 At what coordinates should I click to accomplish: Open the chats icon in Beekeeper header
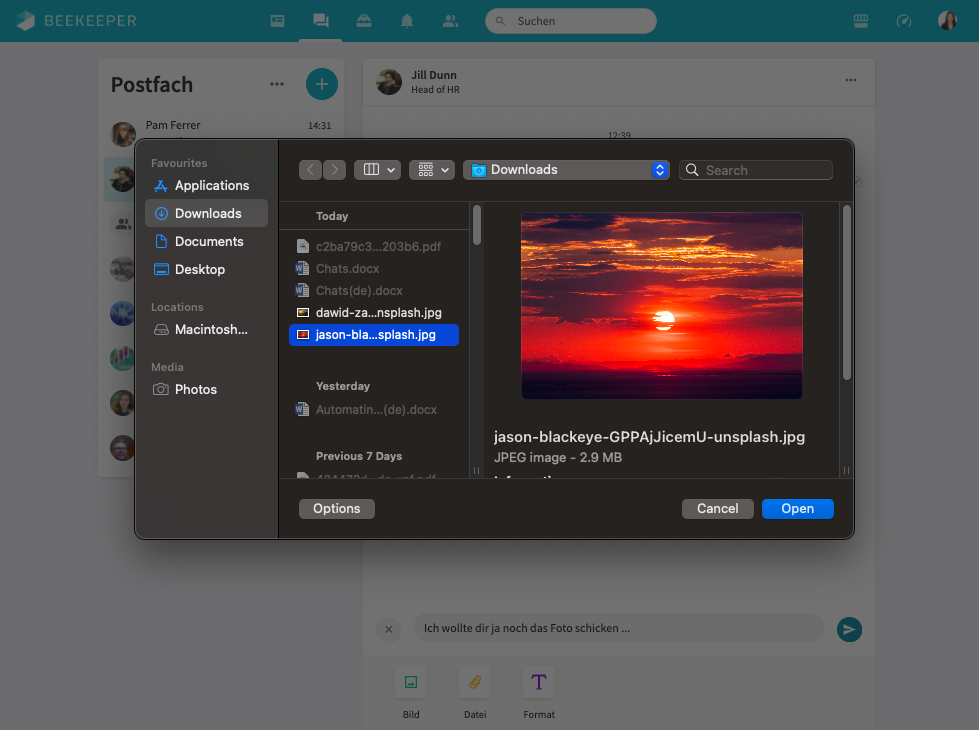[x=321, y=21]
